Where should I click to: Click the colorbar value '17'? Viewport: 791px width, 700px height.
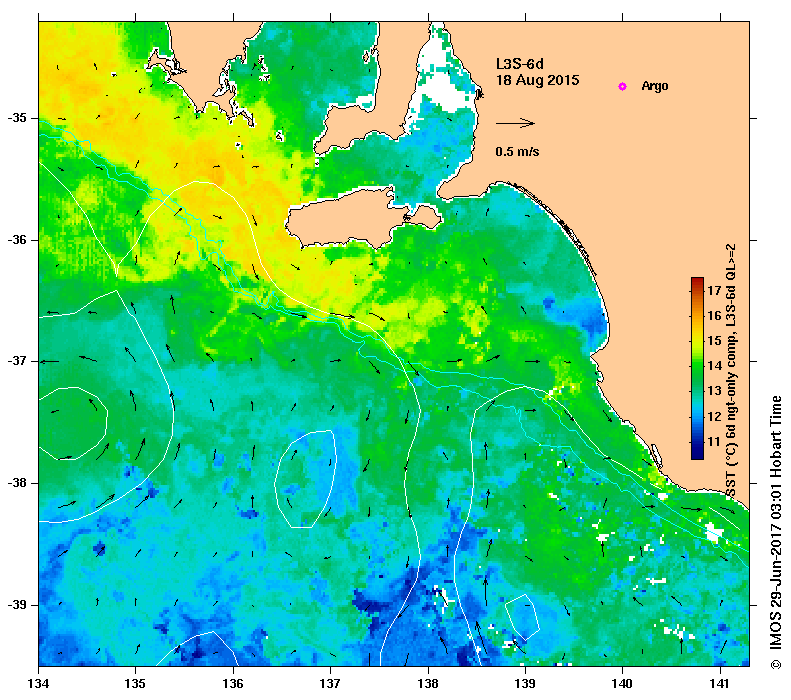tap(714, 290)
